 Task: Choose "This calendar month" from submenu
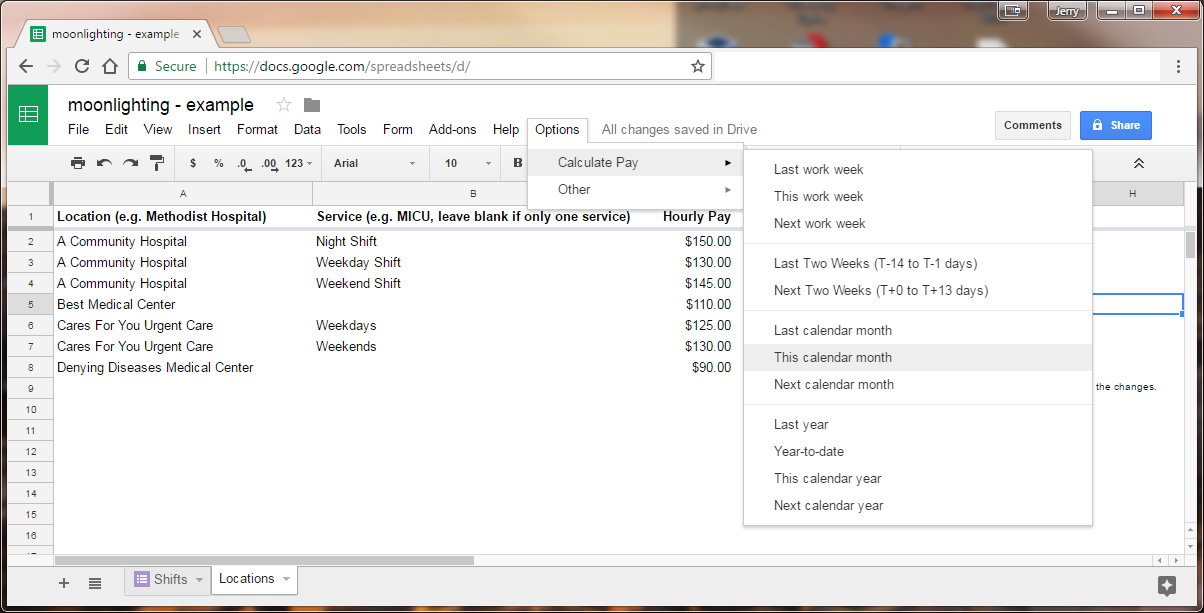click(833, 357)
